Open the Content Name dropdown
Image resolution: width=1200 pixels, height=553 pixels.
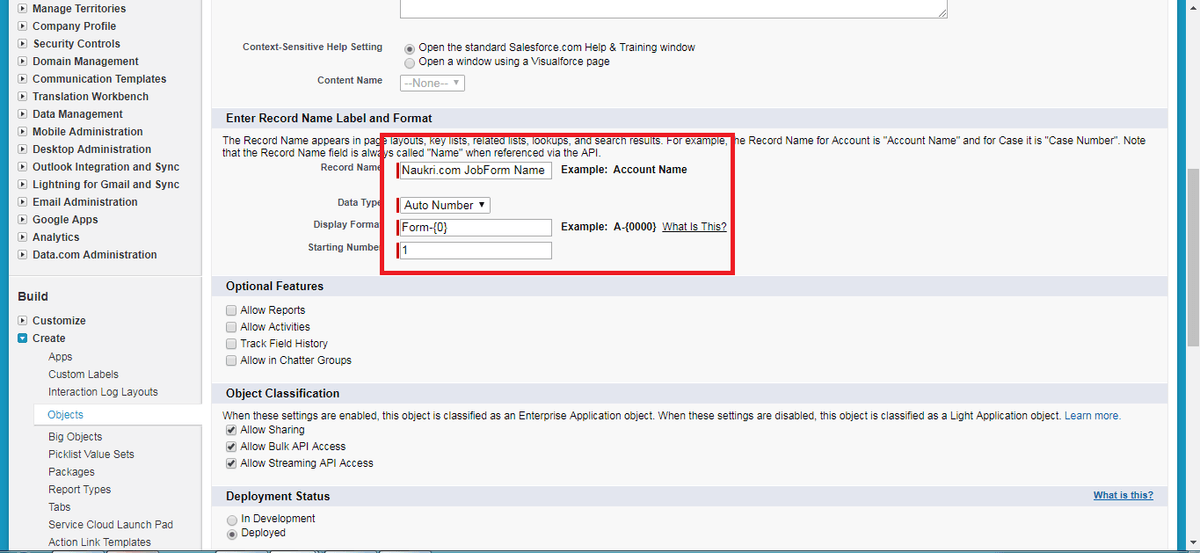tap(432, 83)
